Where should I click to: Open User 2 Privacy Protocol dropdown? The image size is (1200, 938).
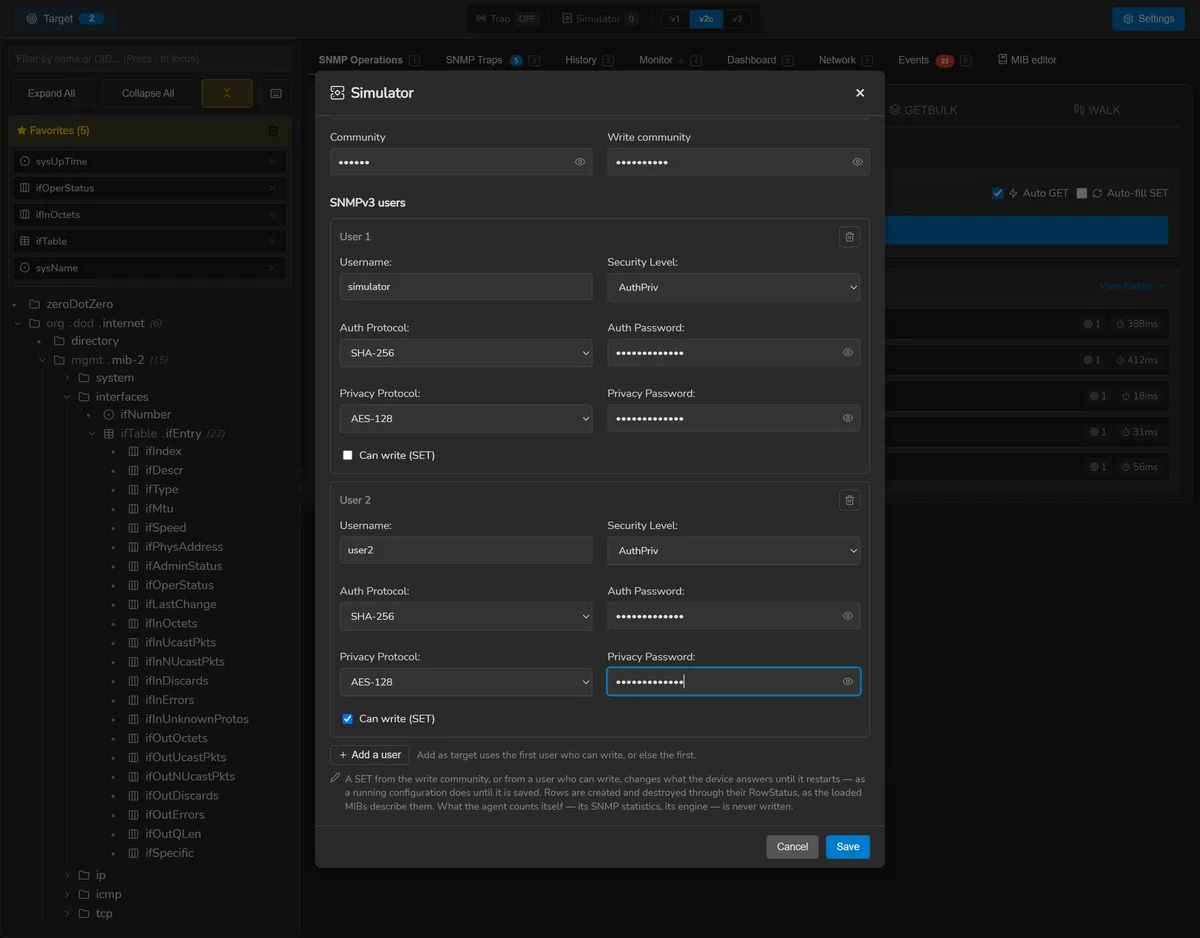[466, 682]
